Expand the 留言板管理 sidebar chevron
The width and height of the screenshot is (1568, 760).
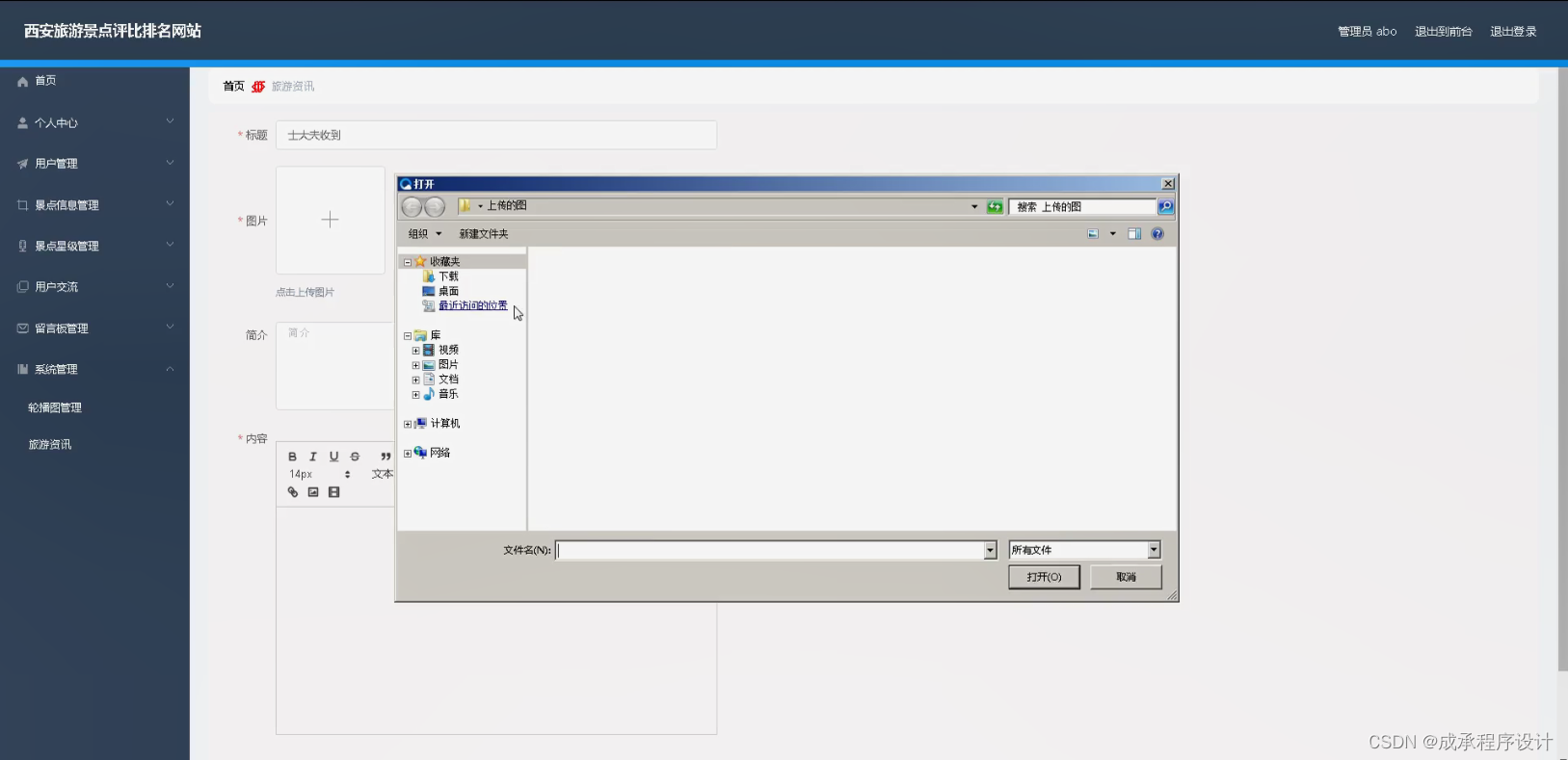pos(170,327)
